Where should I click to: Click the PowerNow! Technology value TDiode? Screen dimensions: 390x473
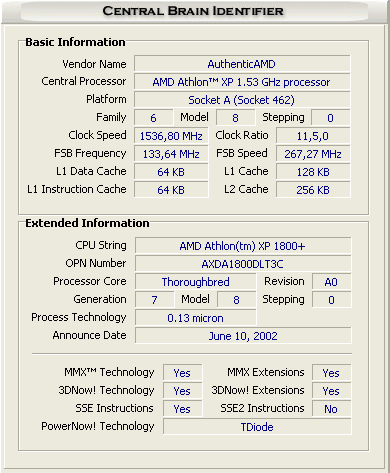pyautogui.click(x=257, y=427)
